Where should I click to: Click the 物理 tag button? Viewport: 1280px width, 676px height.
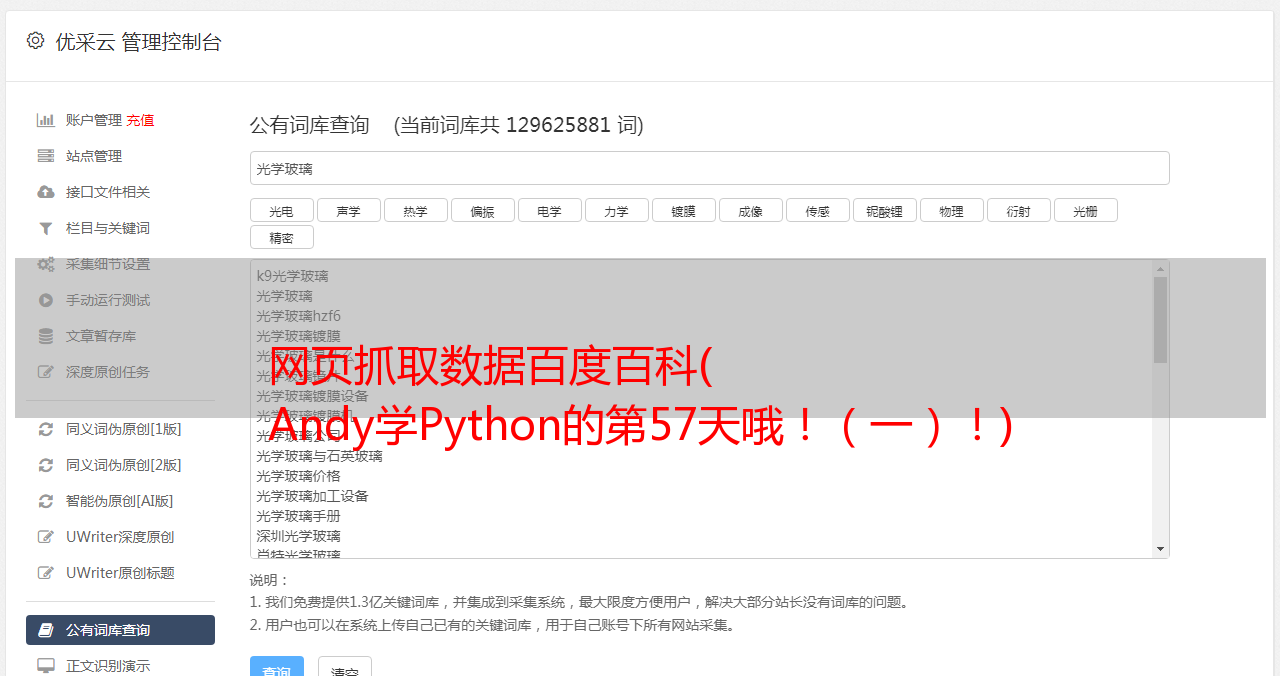[x=952, y=210]
